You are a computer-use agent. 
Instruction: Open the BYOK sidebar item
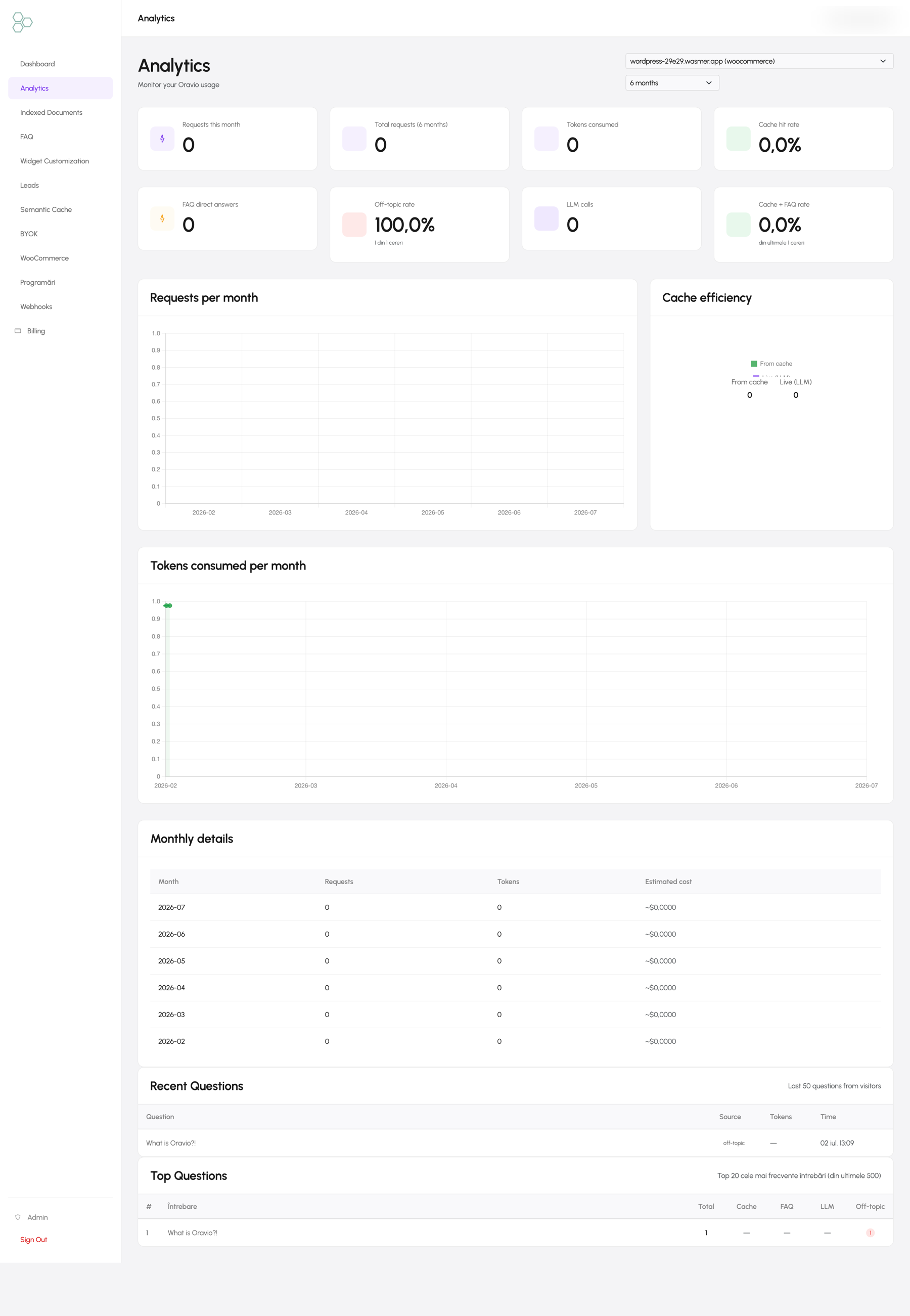pos(61,234)
